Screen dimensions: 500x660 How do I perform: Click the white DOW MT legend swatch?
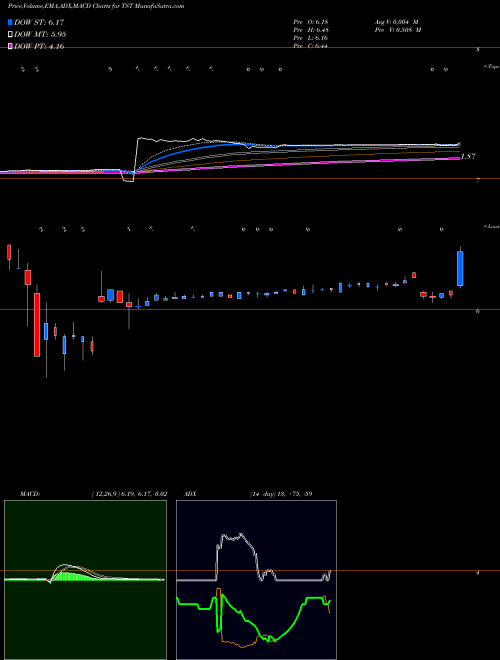(x=10, y=34)
